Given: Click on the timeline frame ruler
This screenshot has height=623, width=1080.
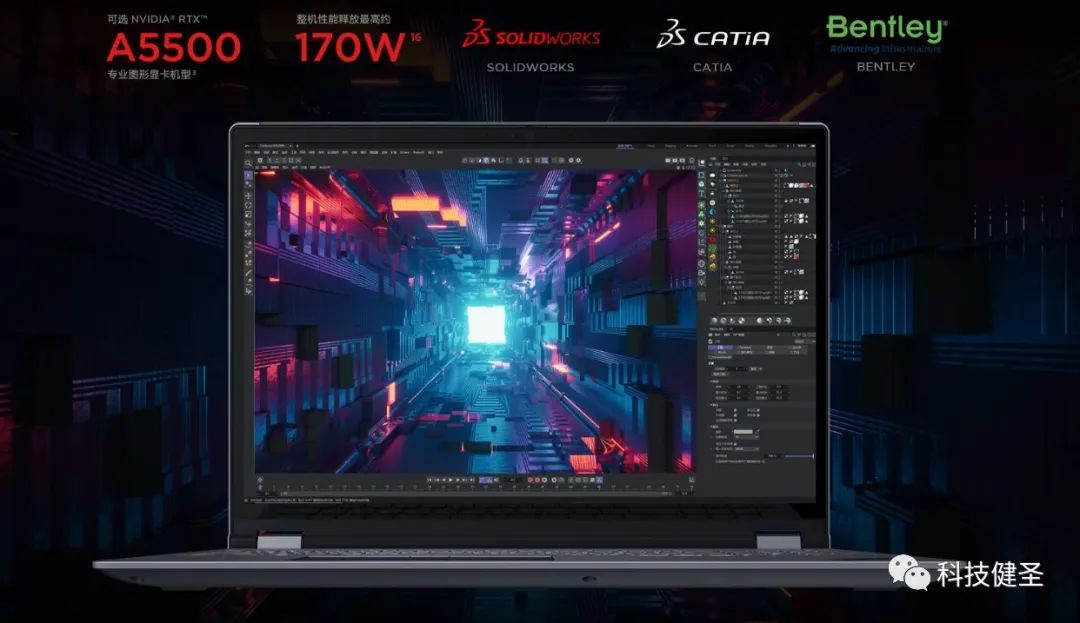Looking at the screenshot, I should pyautogui.click(x=475, y=487).
